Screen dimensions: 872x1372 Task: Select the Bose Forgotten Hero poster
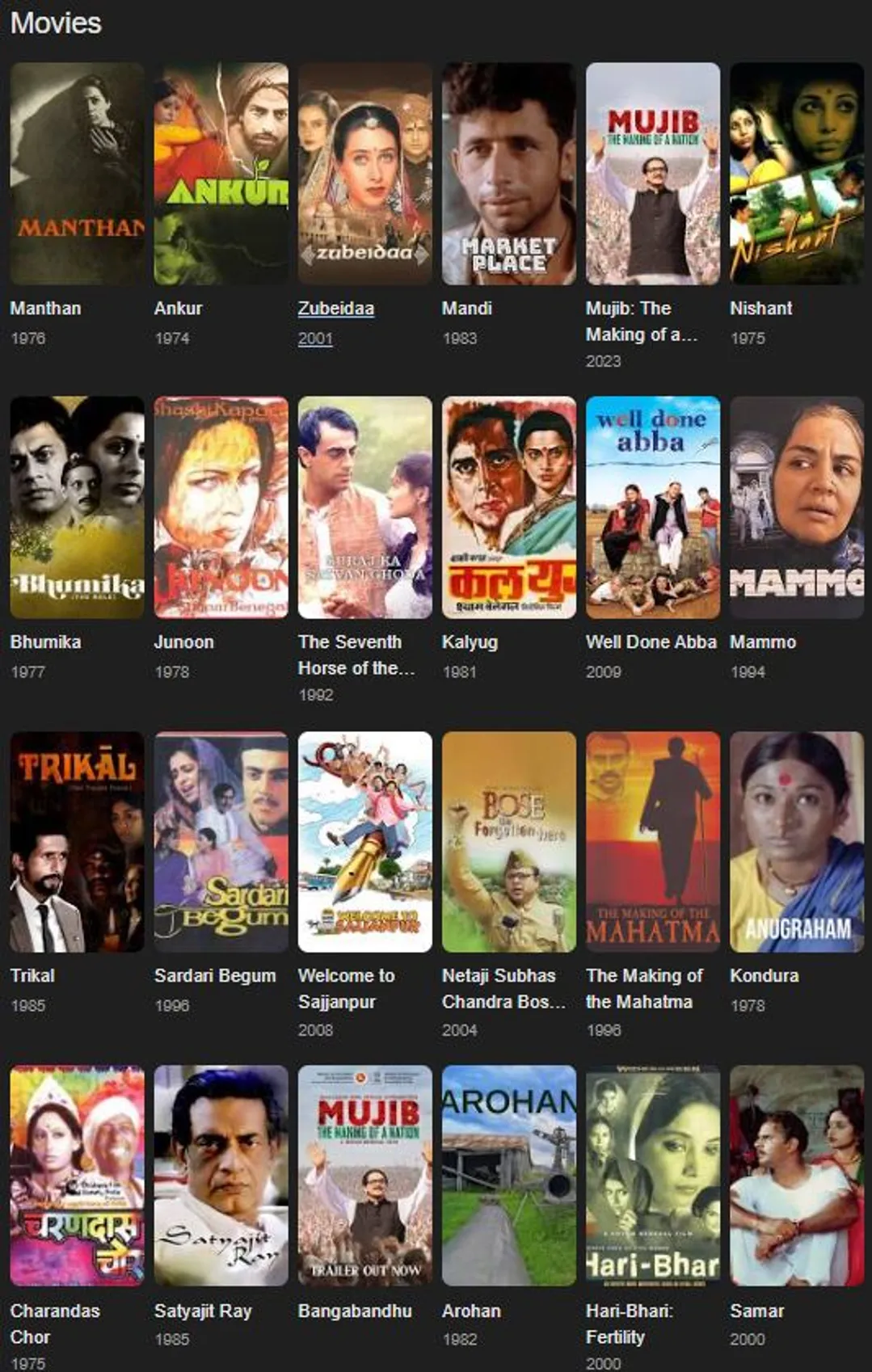tap(508, 842)
